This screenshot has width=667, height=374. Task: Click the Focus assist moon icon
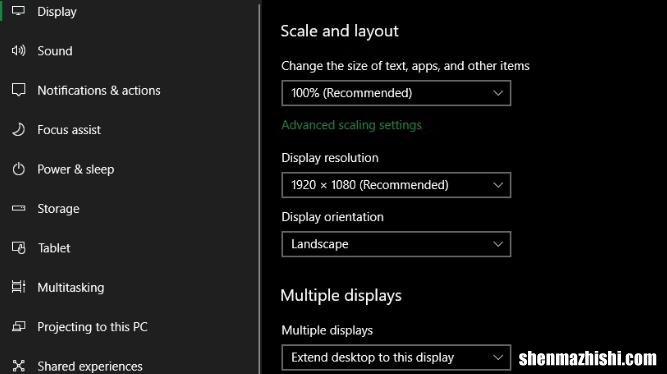[x=18, y=129]
